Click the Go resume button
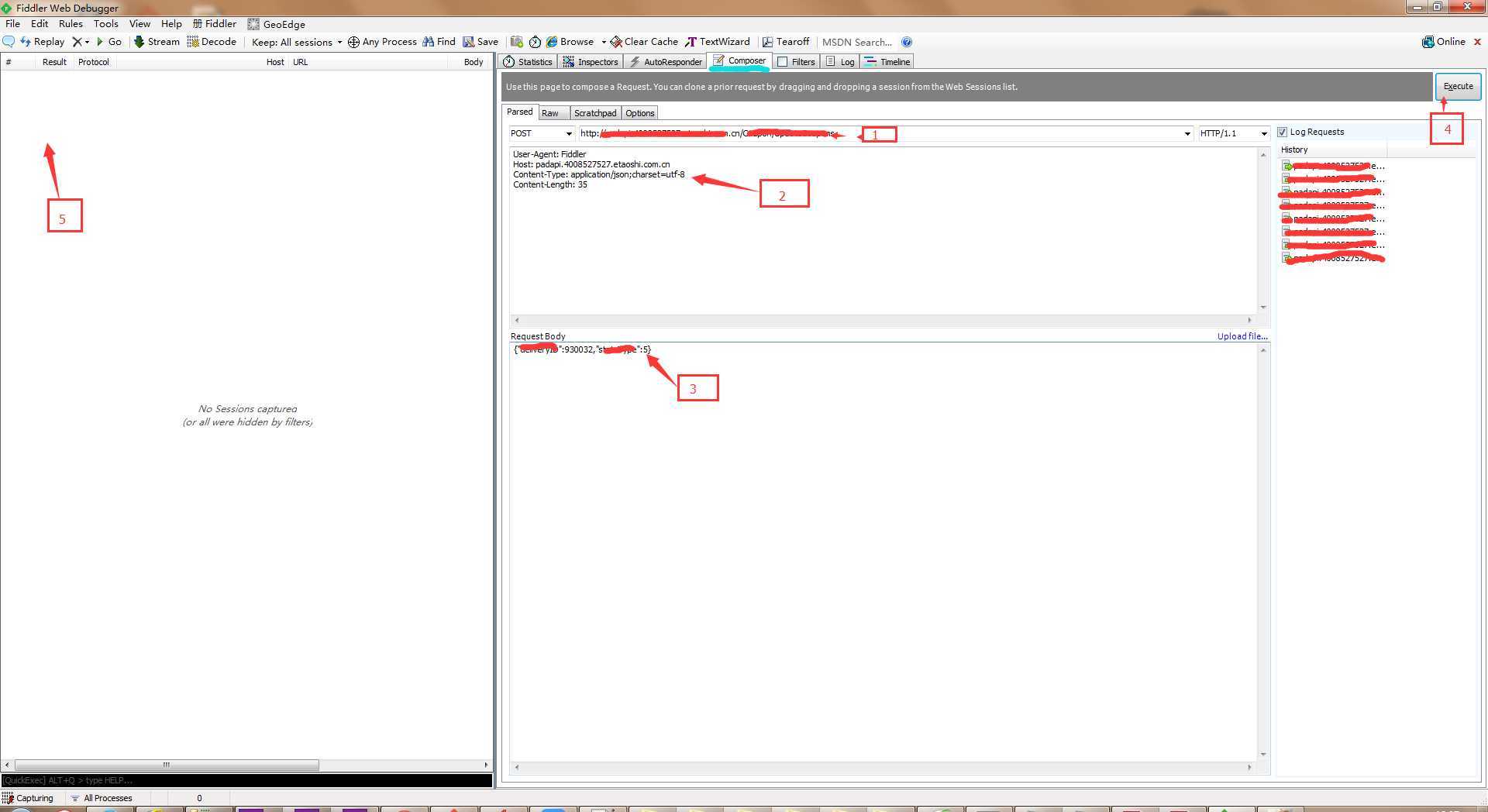Viewport: 1488px width, 812px height. (109, 42)
